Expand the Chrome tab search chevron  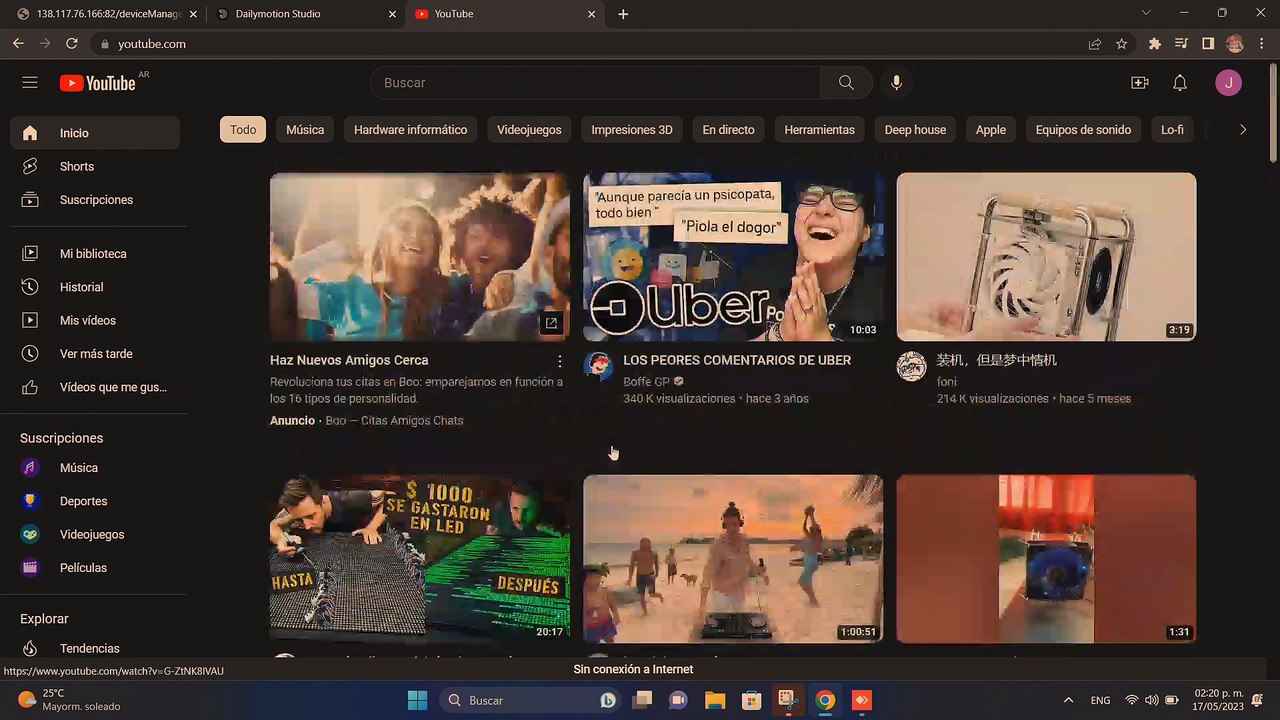click(1146, 13)
